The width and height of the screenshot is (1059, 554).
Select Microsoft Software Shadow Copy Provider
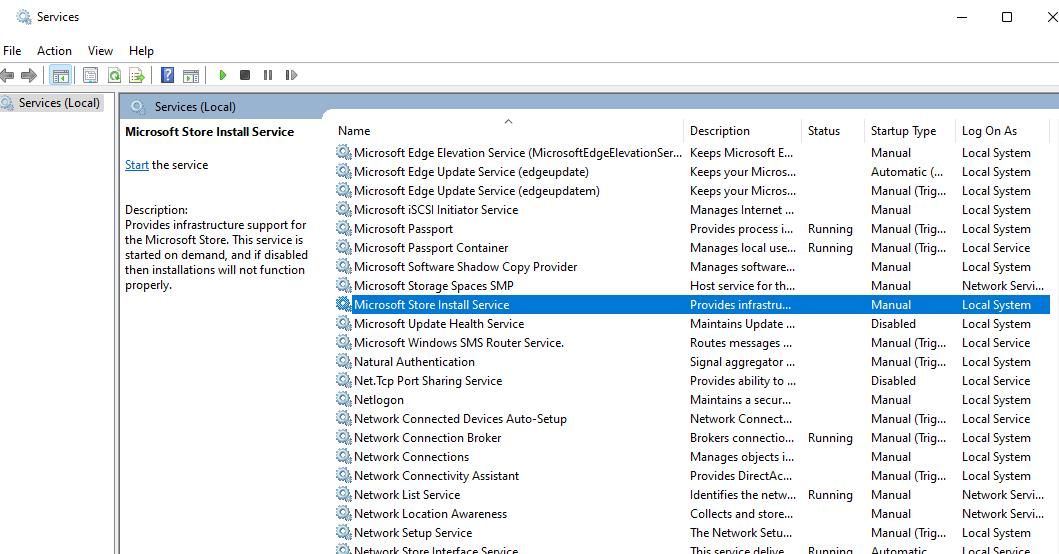pyautogui.click(x=465, y=266)
